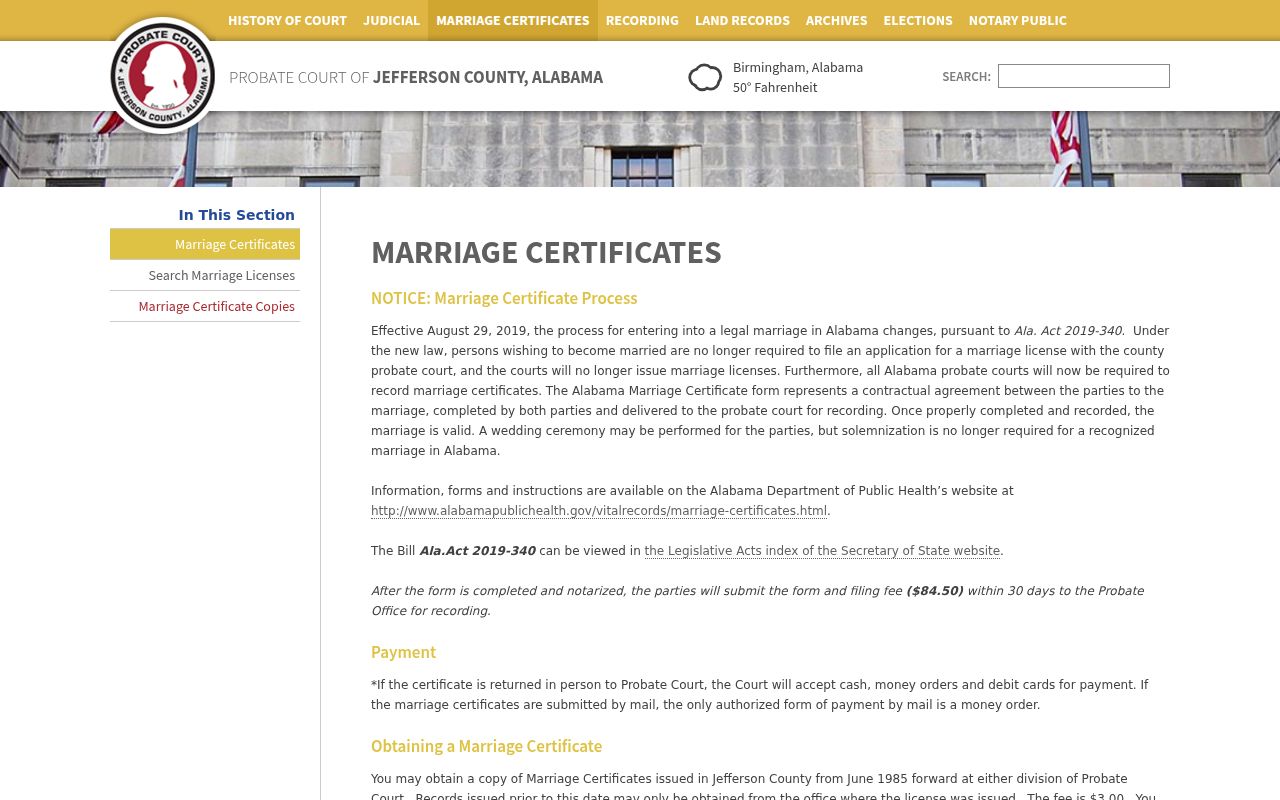
Task: Click the SEARCH: label
Action: click(966, 77)
